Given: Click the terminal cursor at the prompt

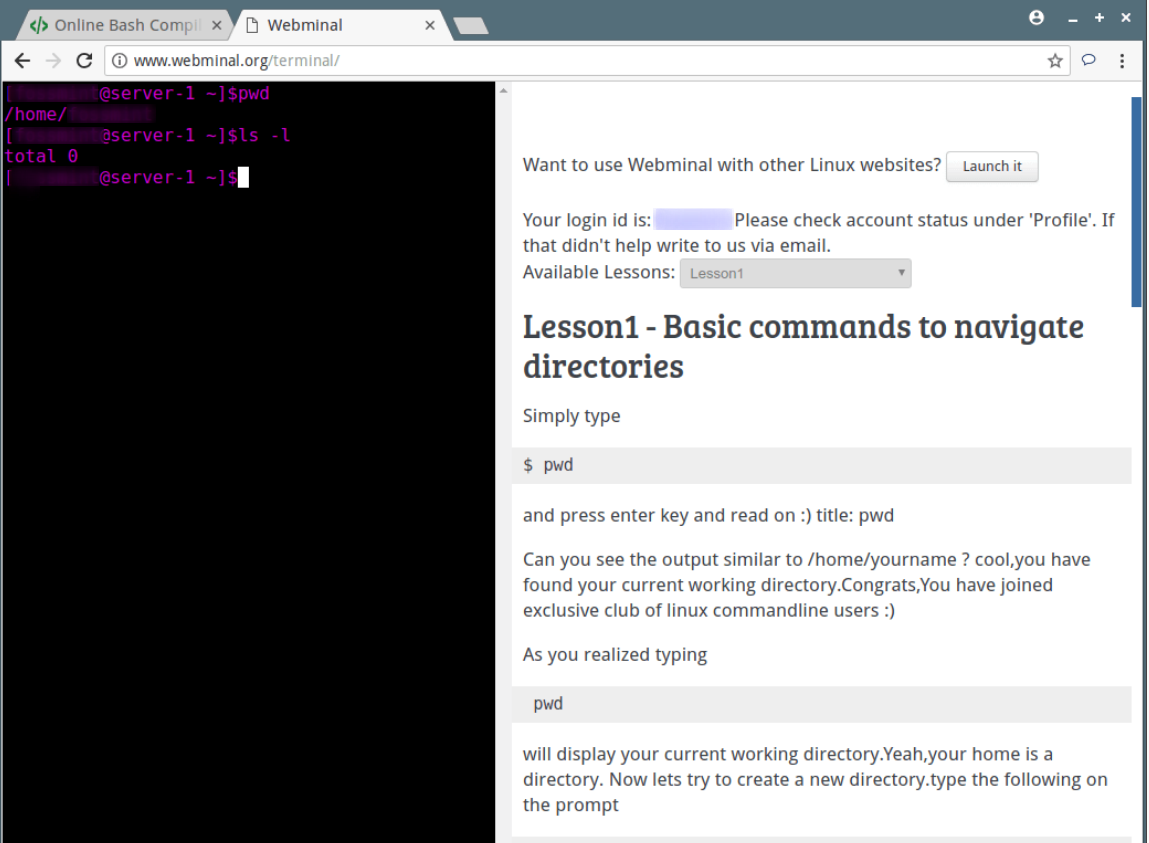Looking at the screenshot, I should [x=243, y=178].
